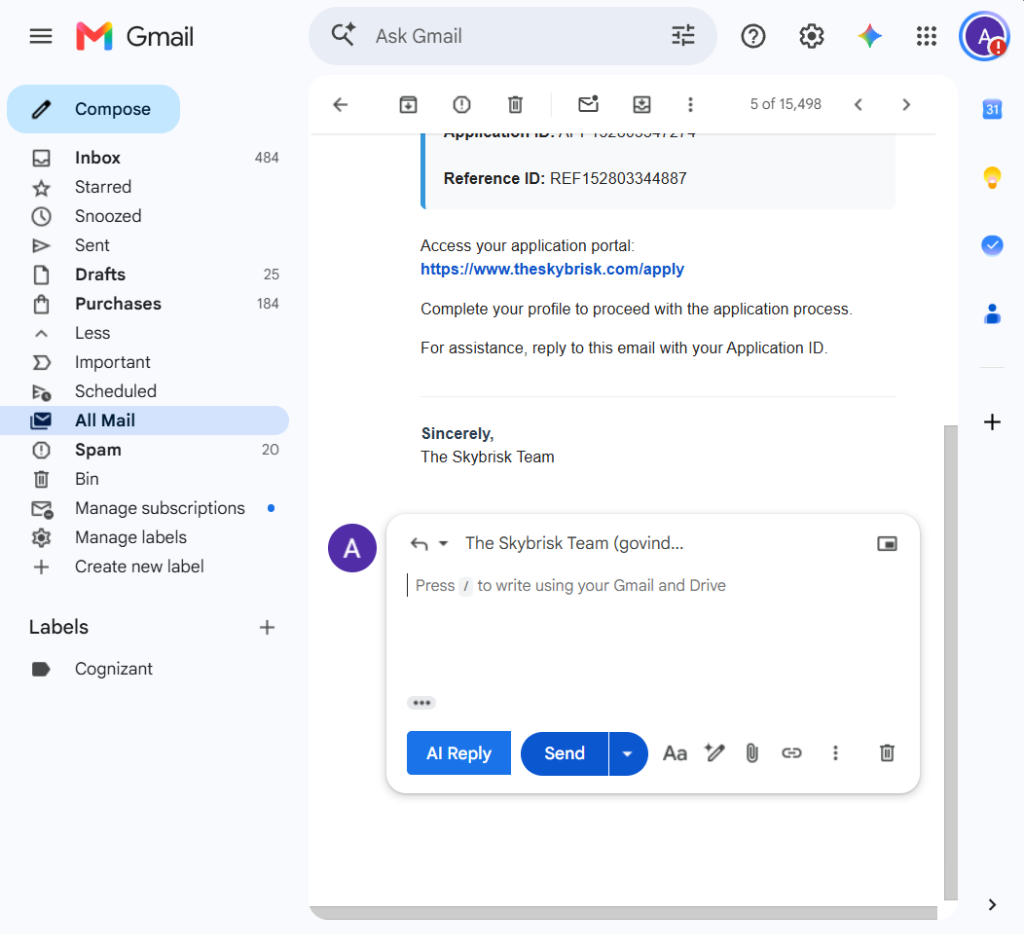The height and width of the screenshot is (934, 1024).
Task: Open the Purchases category
Action: pyautogui.click(x=144, y=304)
